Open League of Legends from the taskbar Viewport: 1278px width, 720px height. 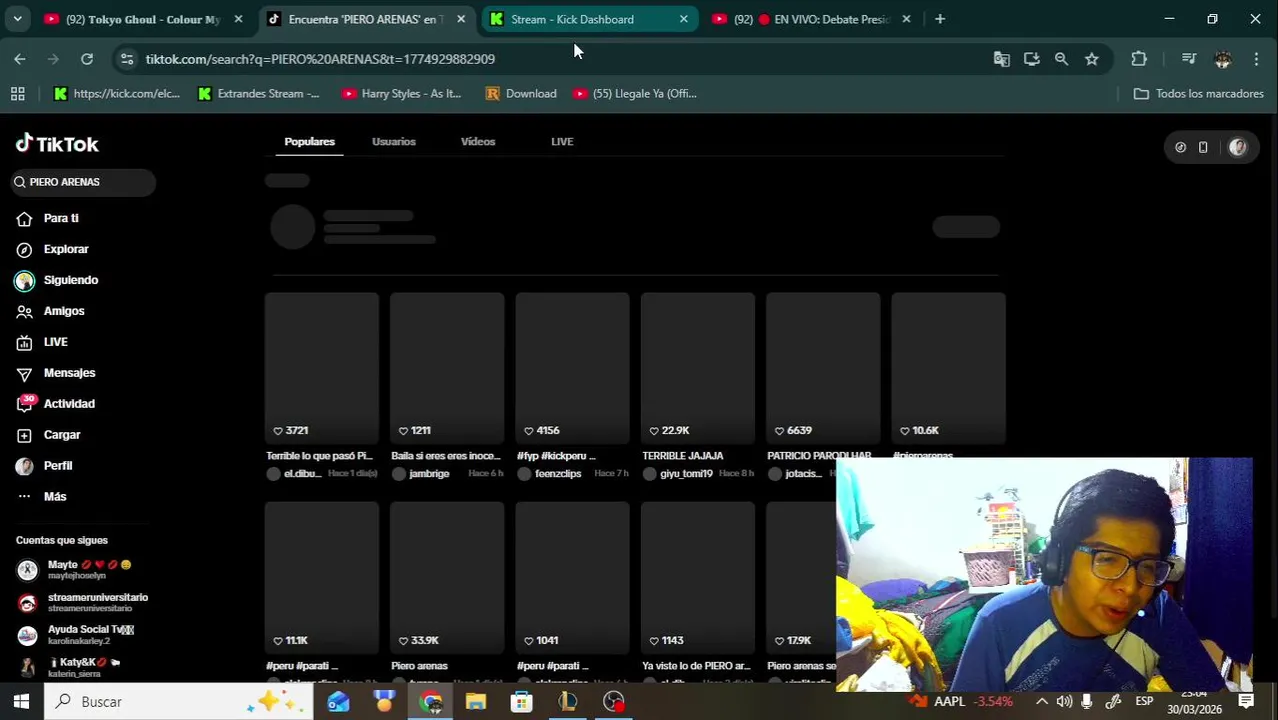[x=567, y=701]
